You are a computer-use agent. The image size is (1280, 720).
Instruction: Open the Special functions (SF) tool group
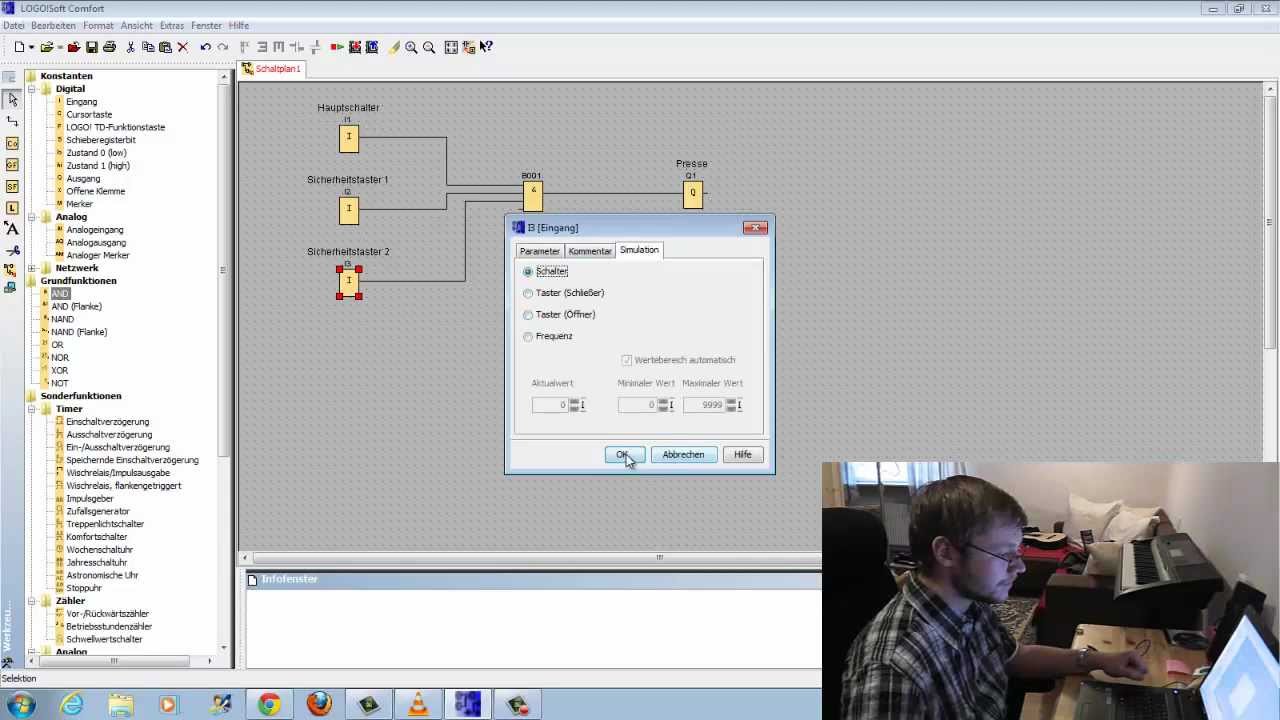tap(12, 186)
